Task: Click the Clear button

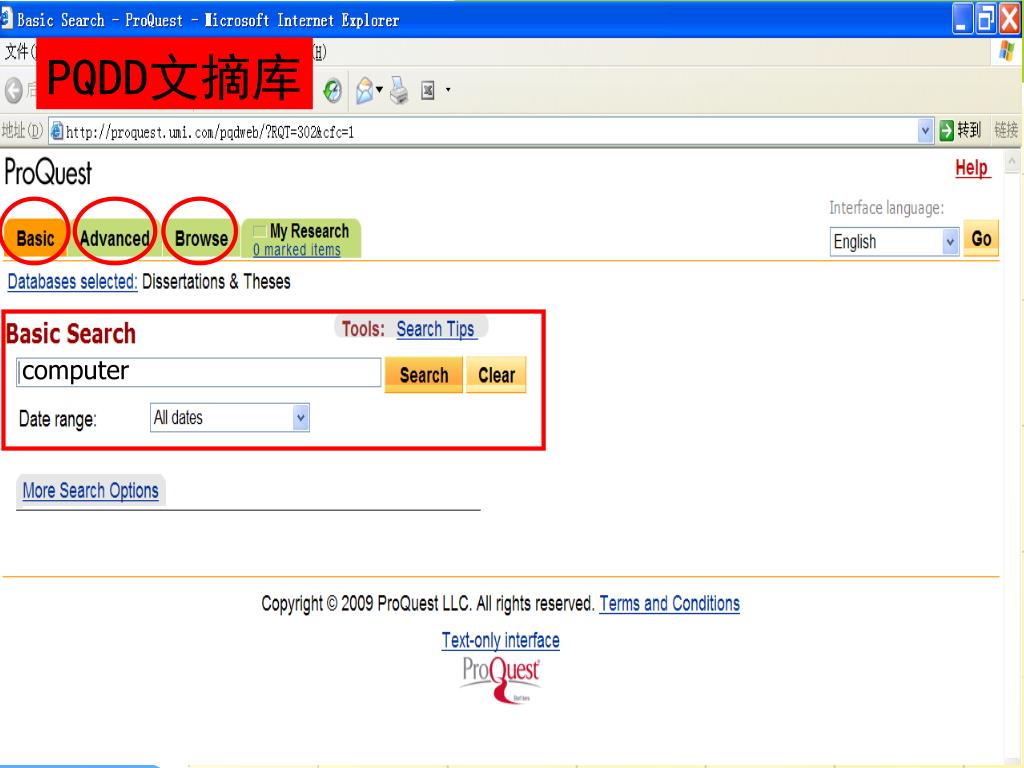Action: coord(496,375)
